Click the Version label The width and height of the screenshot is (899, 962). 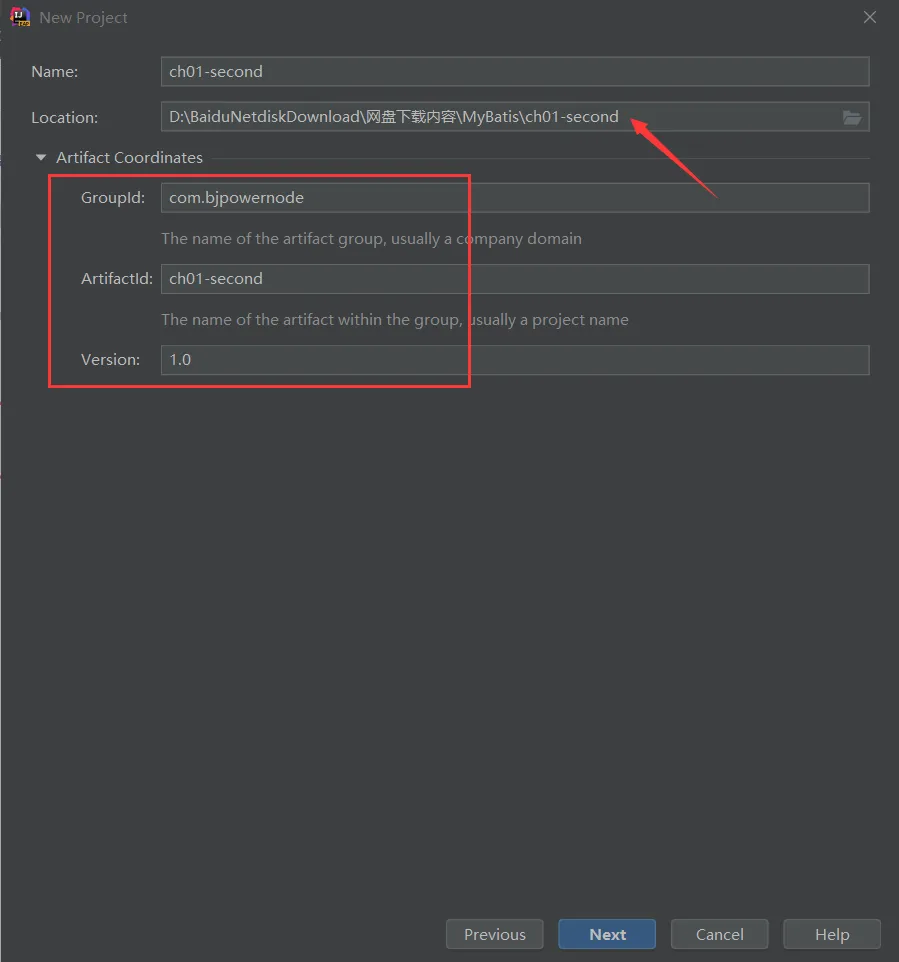[x=110, y=360]
